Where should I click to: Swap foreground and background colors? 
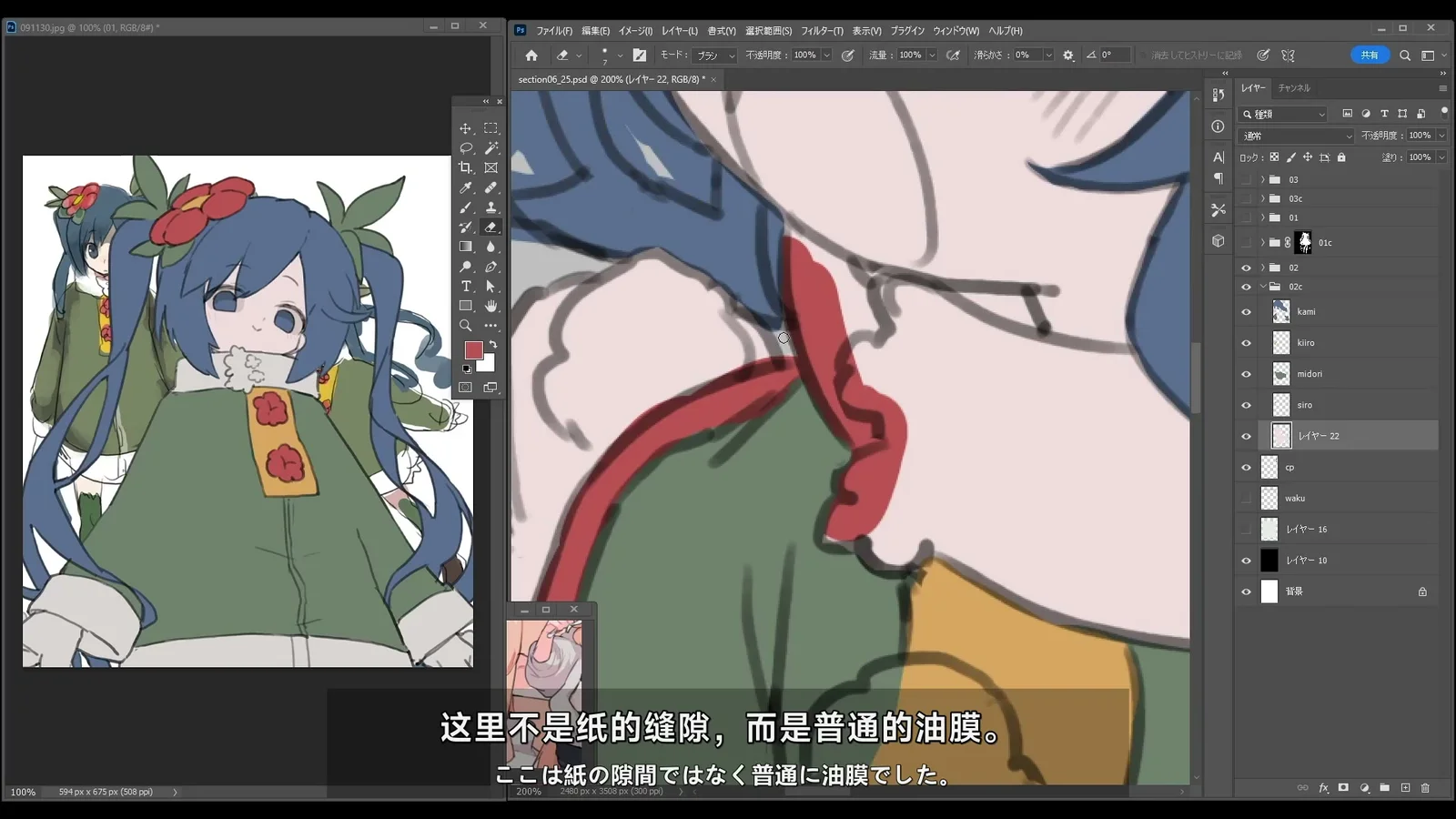(x=493, y=345)
